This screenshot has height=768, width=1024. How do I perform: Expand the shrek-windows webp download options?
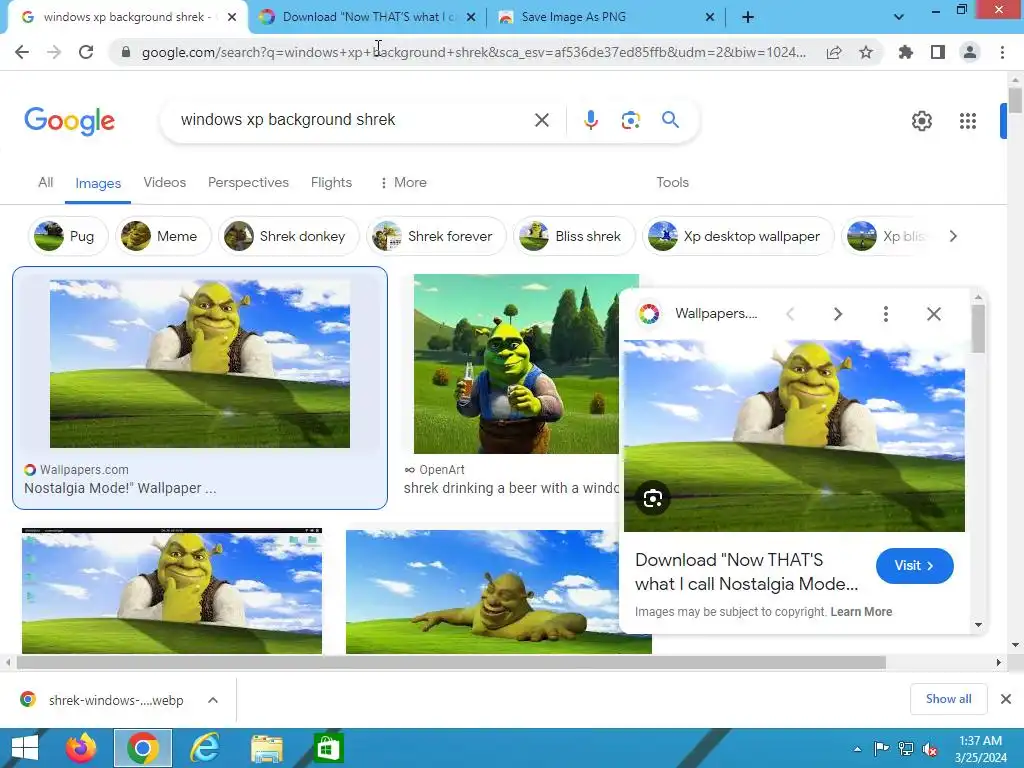click(213, 700)
